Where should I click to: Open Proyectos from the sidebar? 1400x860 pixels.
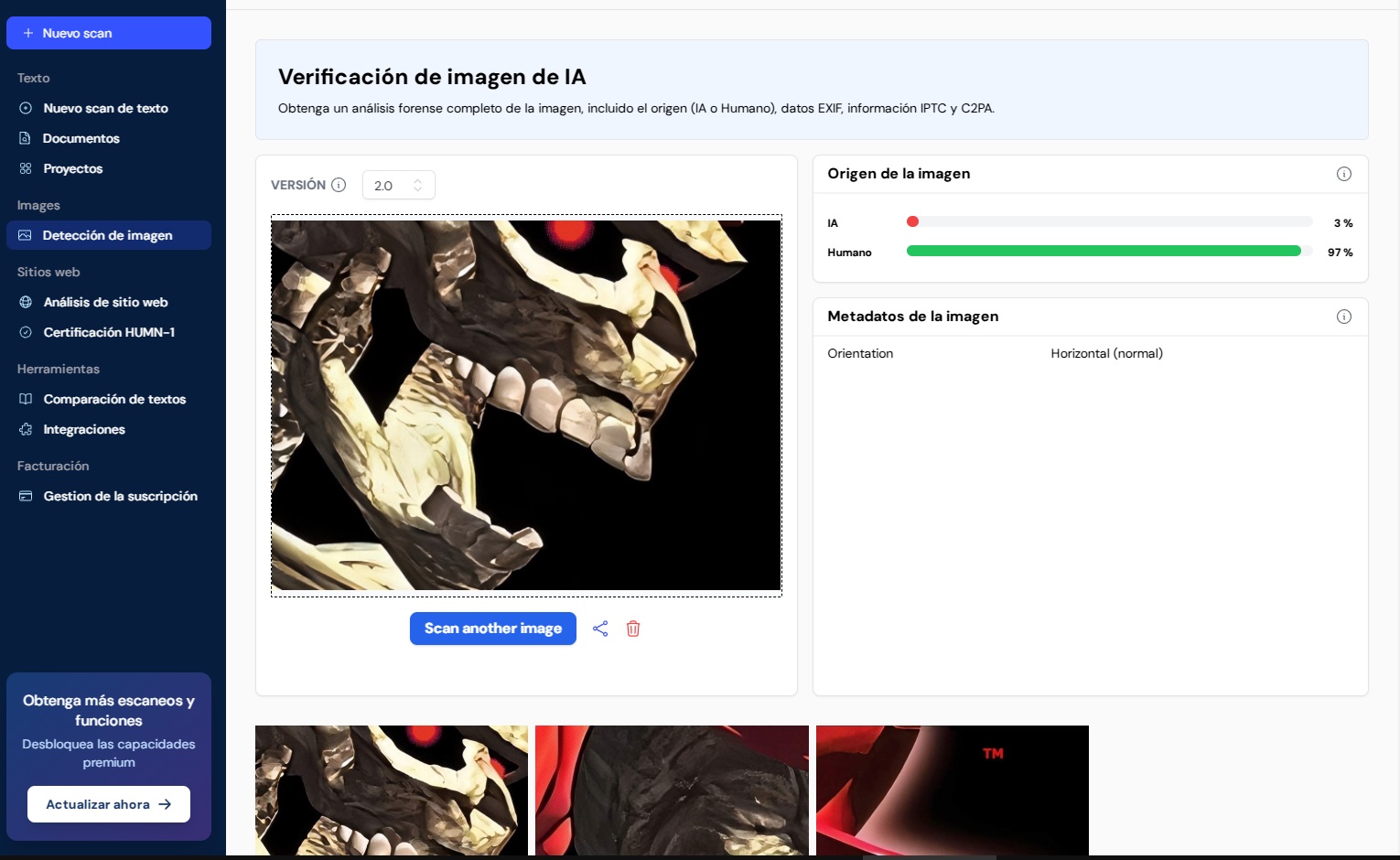tap(72, 168)
